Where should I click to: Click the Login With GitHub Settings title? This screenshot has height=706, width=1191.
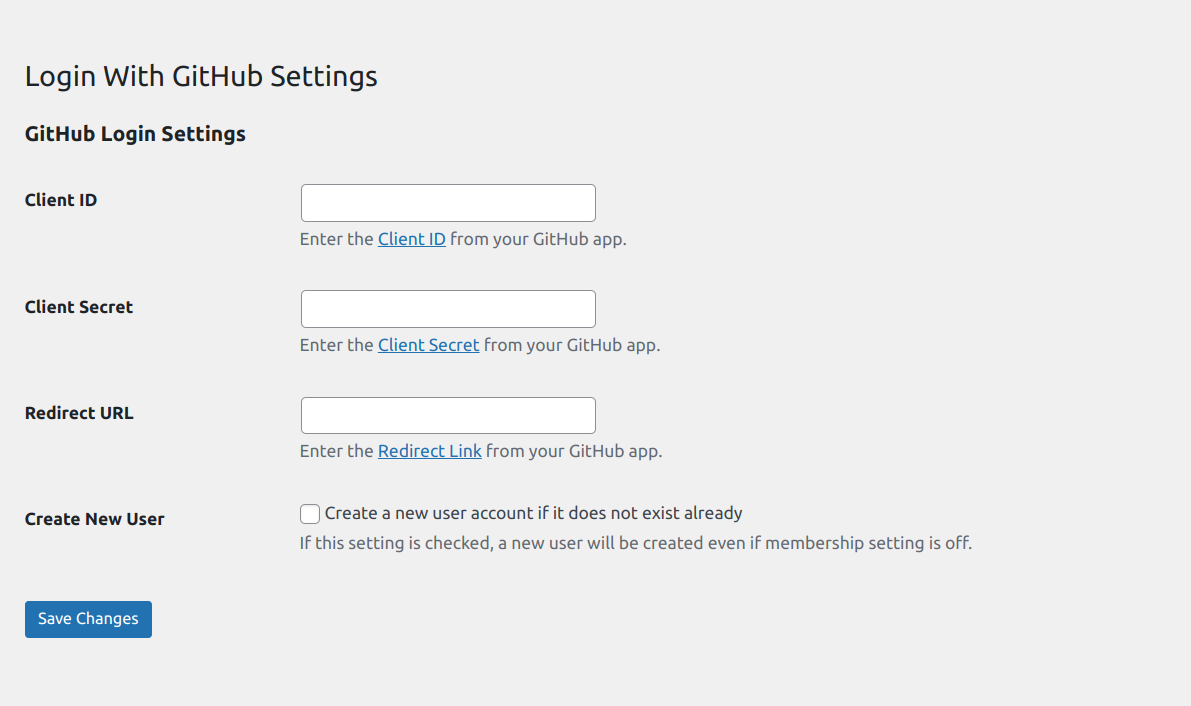[201, 77]
